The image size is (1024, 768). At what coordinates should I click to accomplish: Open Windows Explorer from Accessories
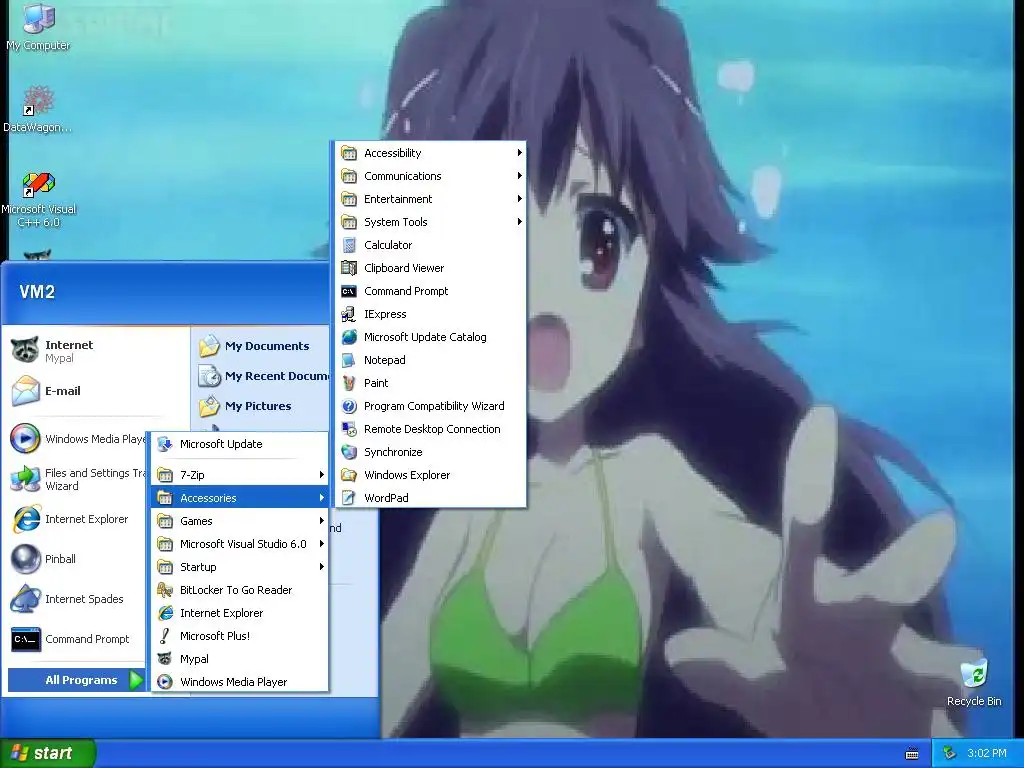tap(430, 475)
